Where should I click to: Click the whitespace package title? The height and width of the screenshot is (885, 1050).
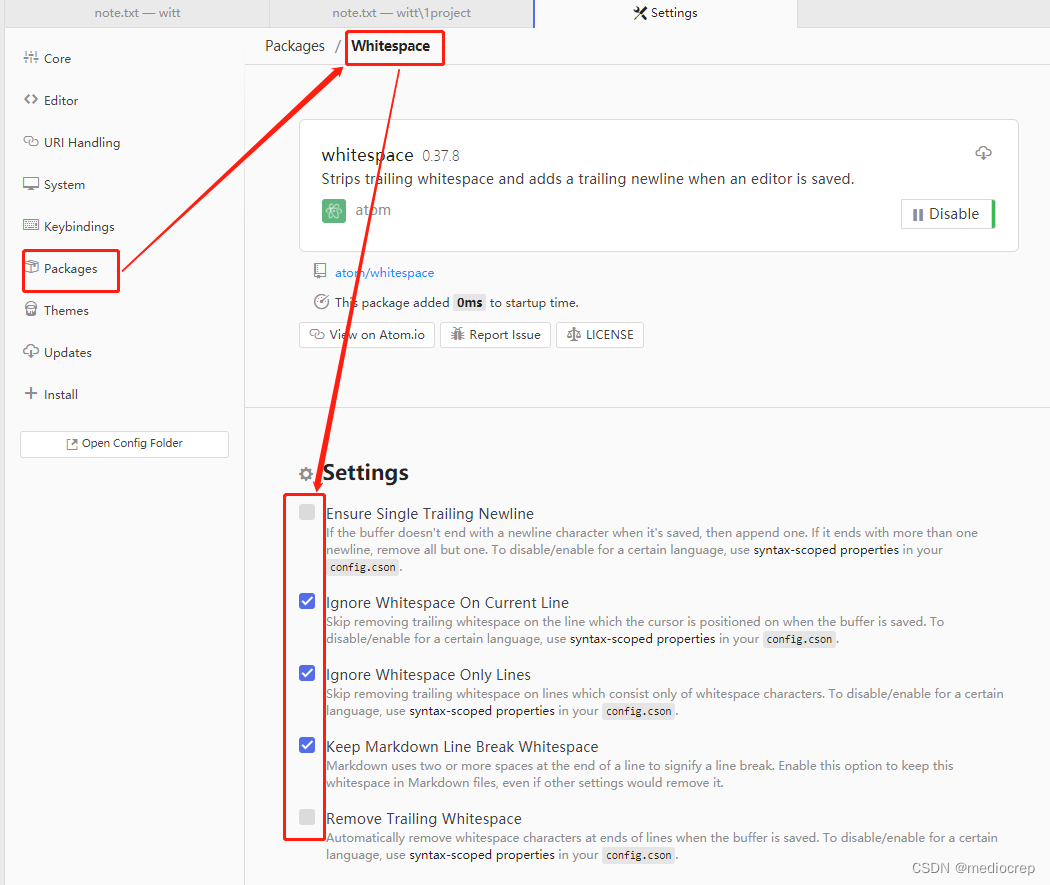click(x=367, y=155)
